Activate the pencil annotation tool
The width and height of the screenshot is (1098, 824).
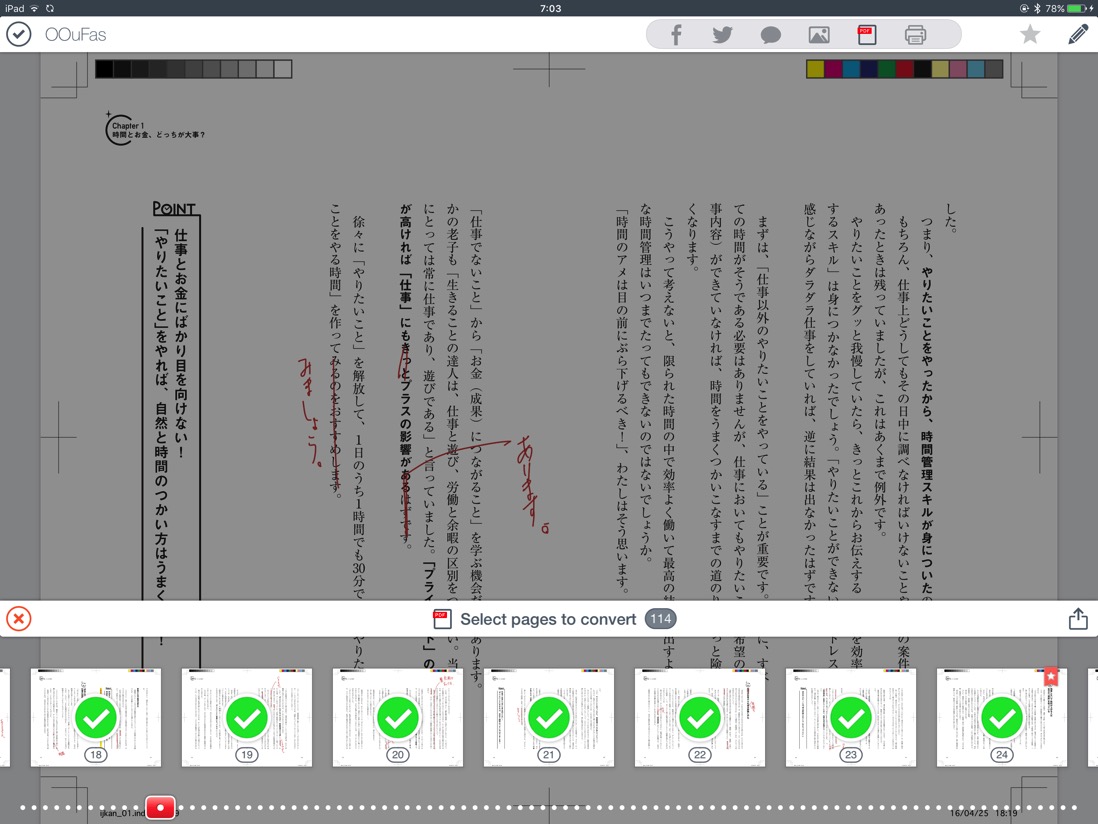click(1078, 34)
